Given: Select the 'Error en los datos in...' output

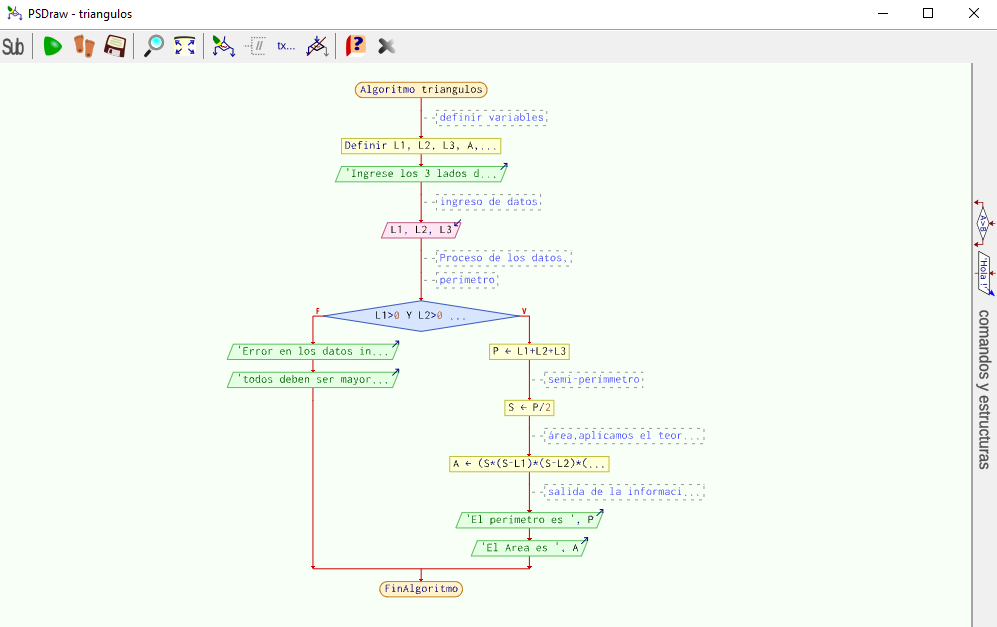Looking at the screenshot, I should click(313, 351).
